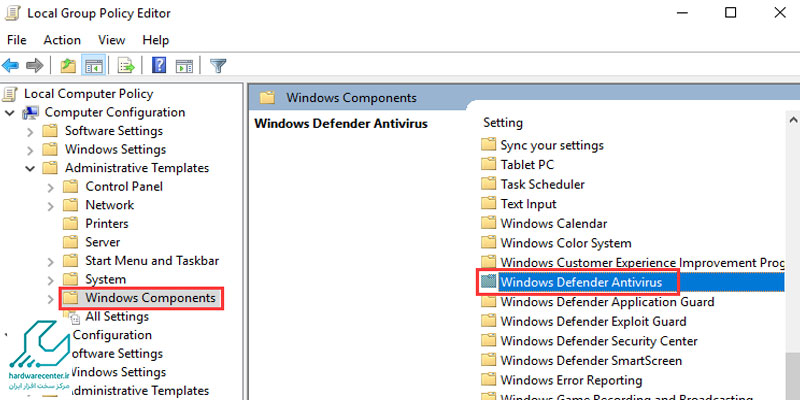This screenshot has width=800, height=400.
Task: Select Local Computer Policy root node
Action: point(88,93)
